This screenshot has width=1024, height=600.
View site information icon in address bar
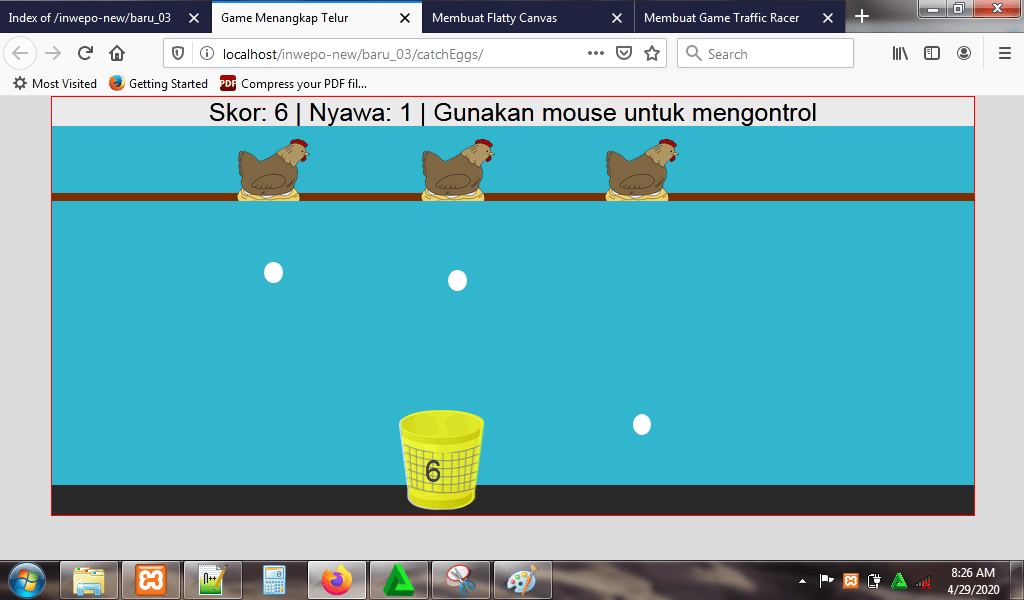(206, 54)
